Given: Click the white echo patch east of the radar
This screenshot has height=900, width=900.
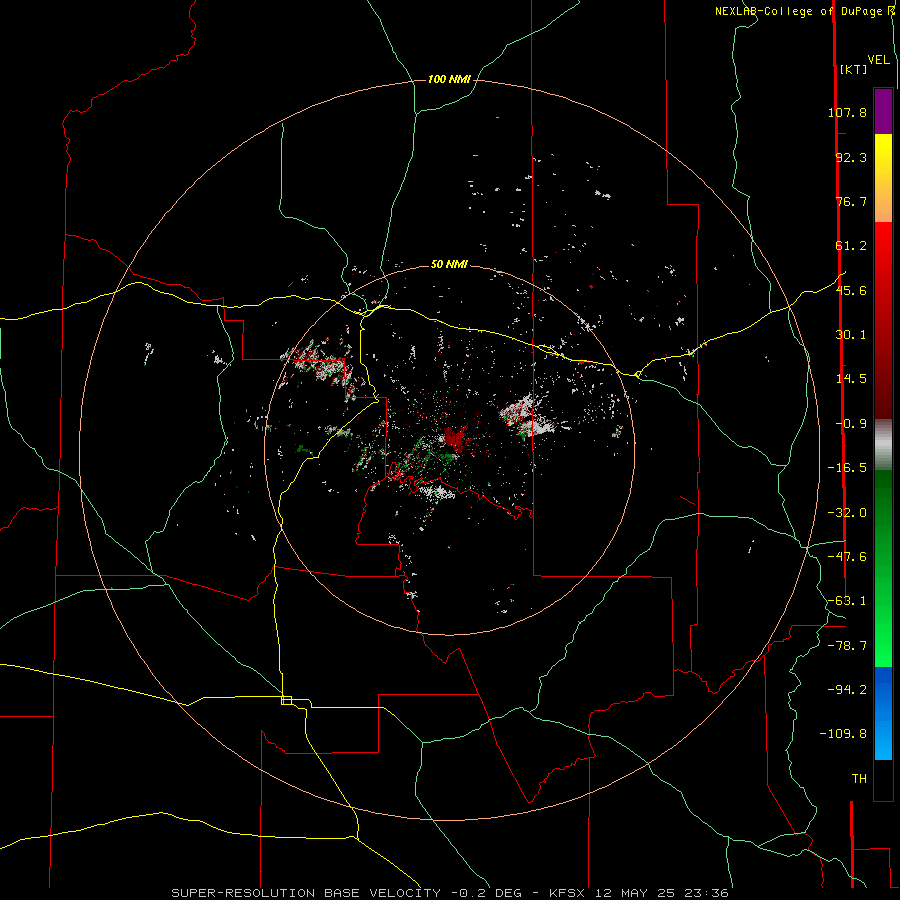Looking at the screenshot, I should coord(527,416).
